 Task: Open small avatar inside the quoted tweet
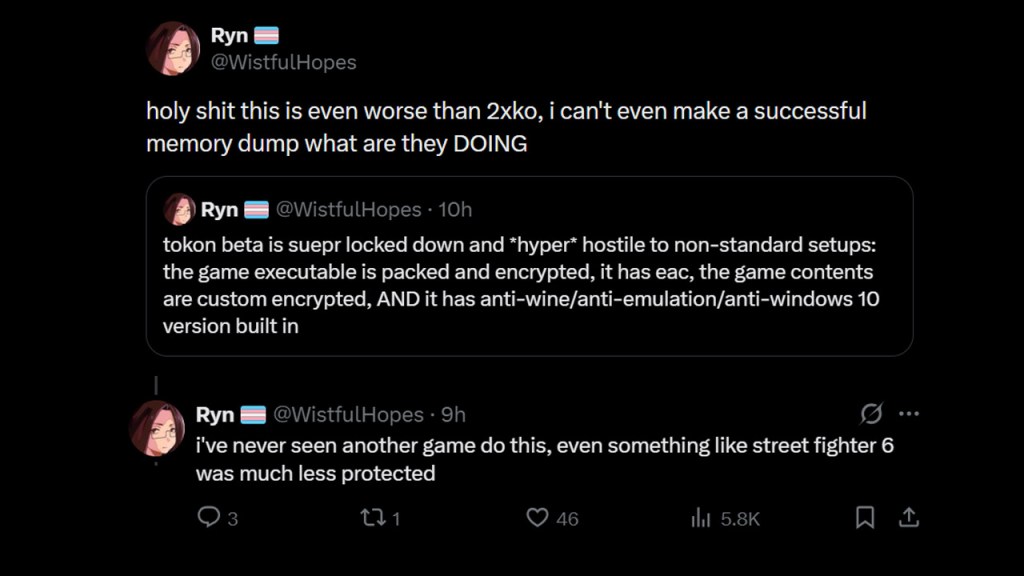(179, 210)
